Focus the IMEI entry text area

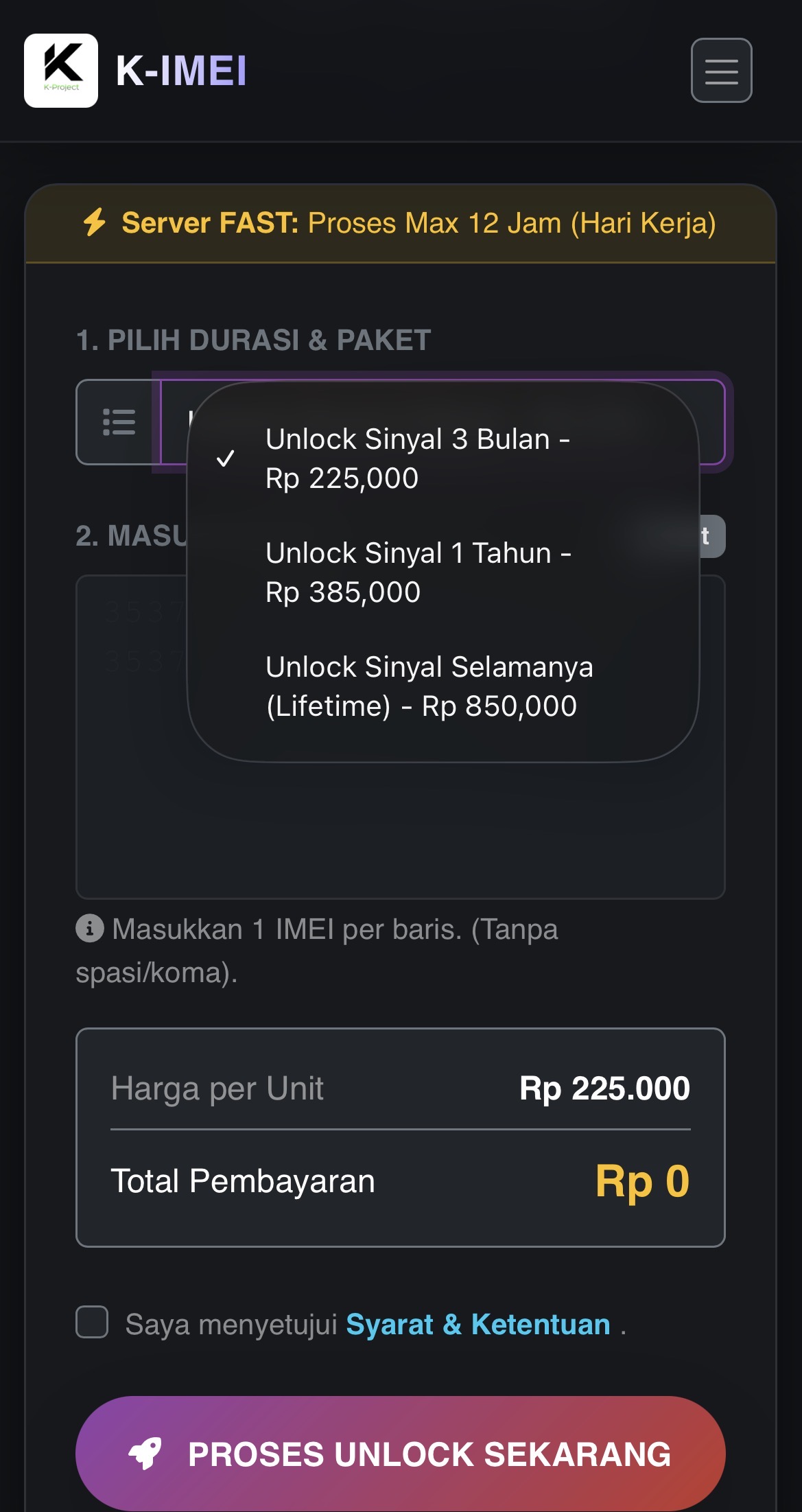point(400,824)
